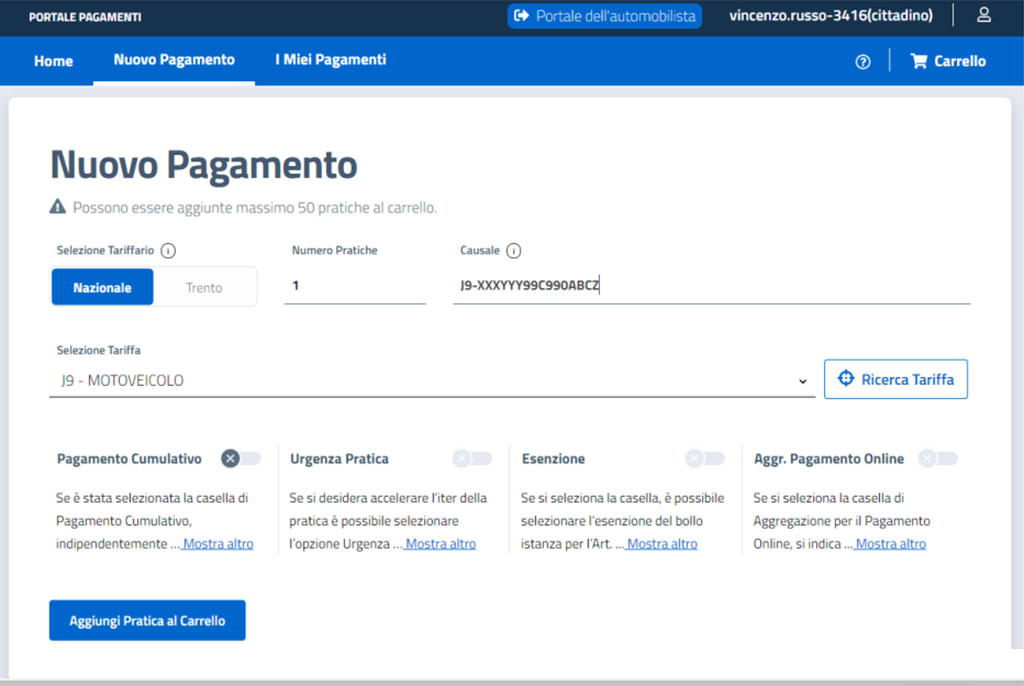The height and width of the screenshot is (686, 1024).
Task: Click username vincenzo.russo-3416(cittadino)
Action: coord(831,16)
